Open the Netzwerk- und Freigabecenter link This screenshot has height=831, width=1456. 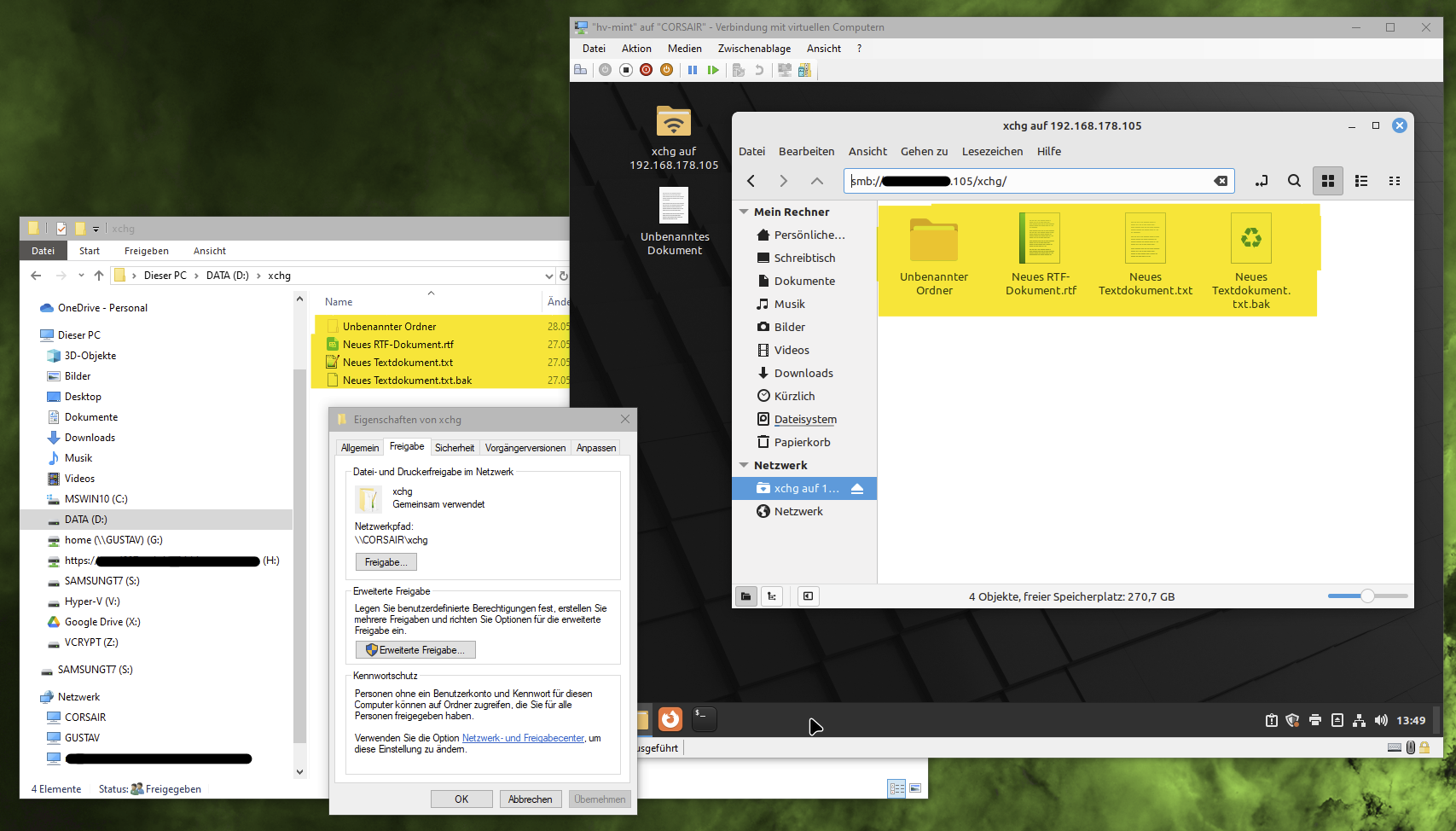[x=523, y=738]
